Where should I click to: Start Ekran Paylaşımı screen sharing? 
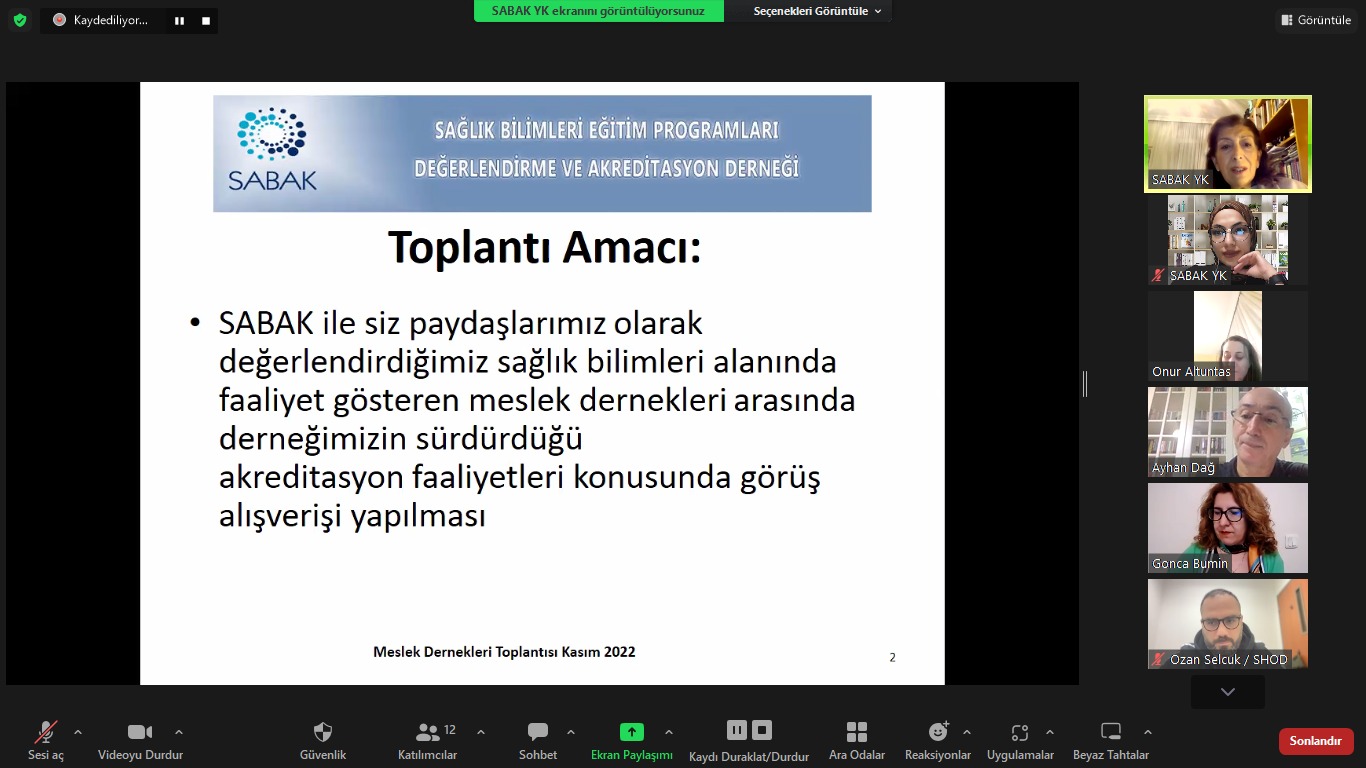click(x=632, y=741)
